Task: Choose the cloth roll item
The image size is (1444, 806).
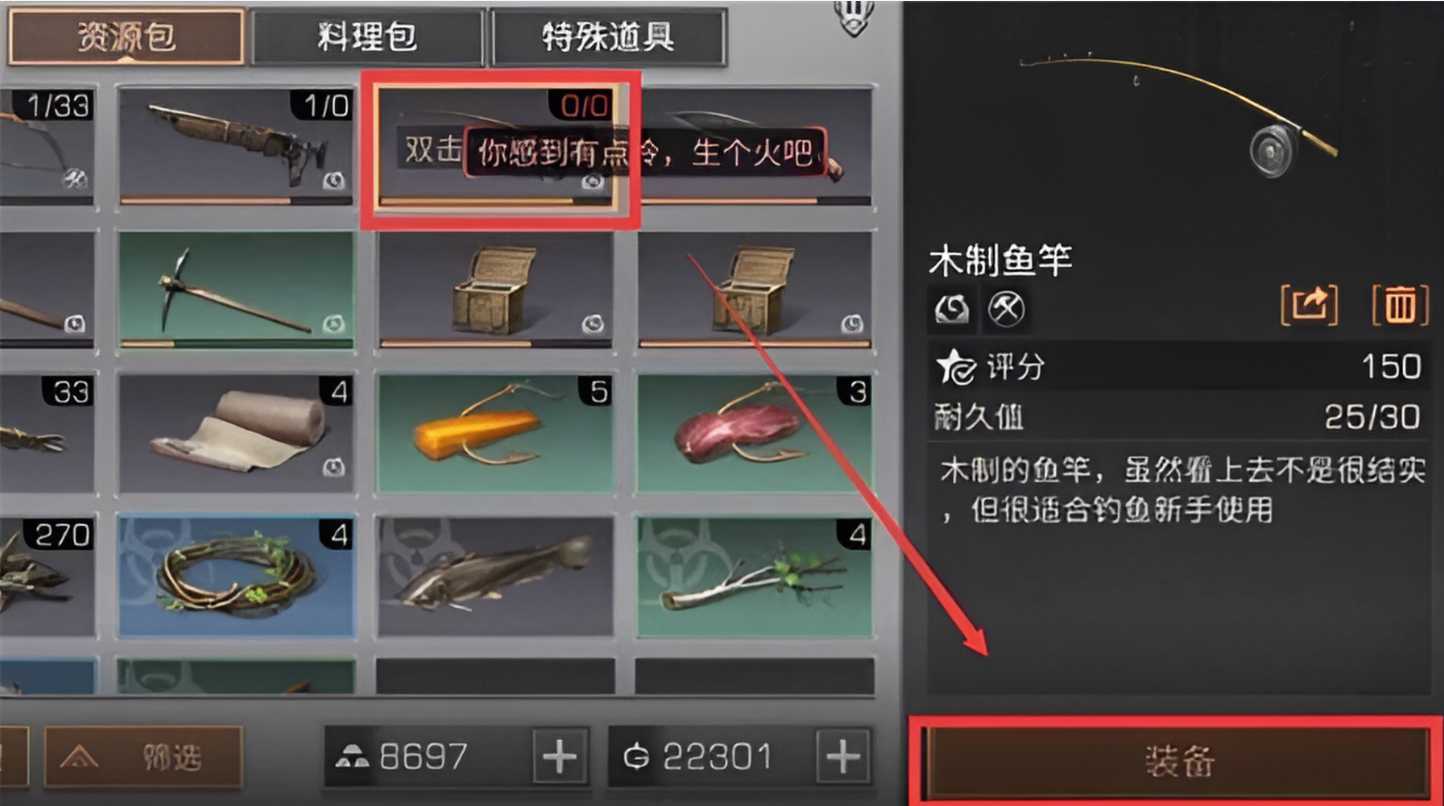Action: click(236, 434)
